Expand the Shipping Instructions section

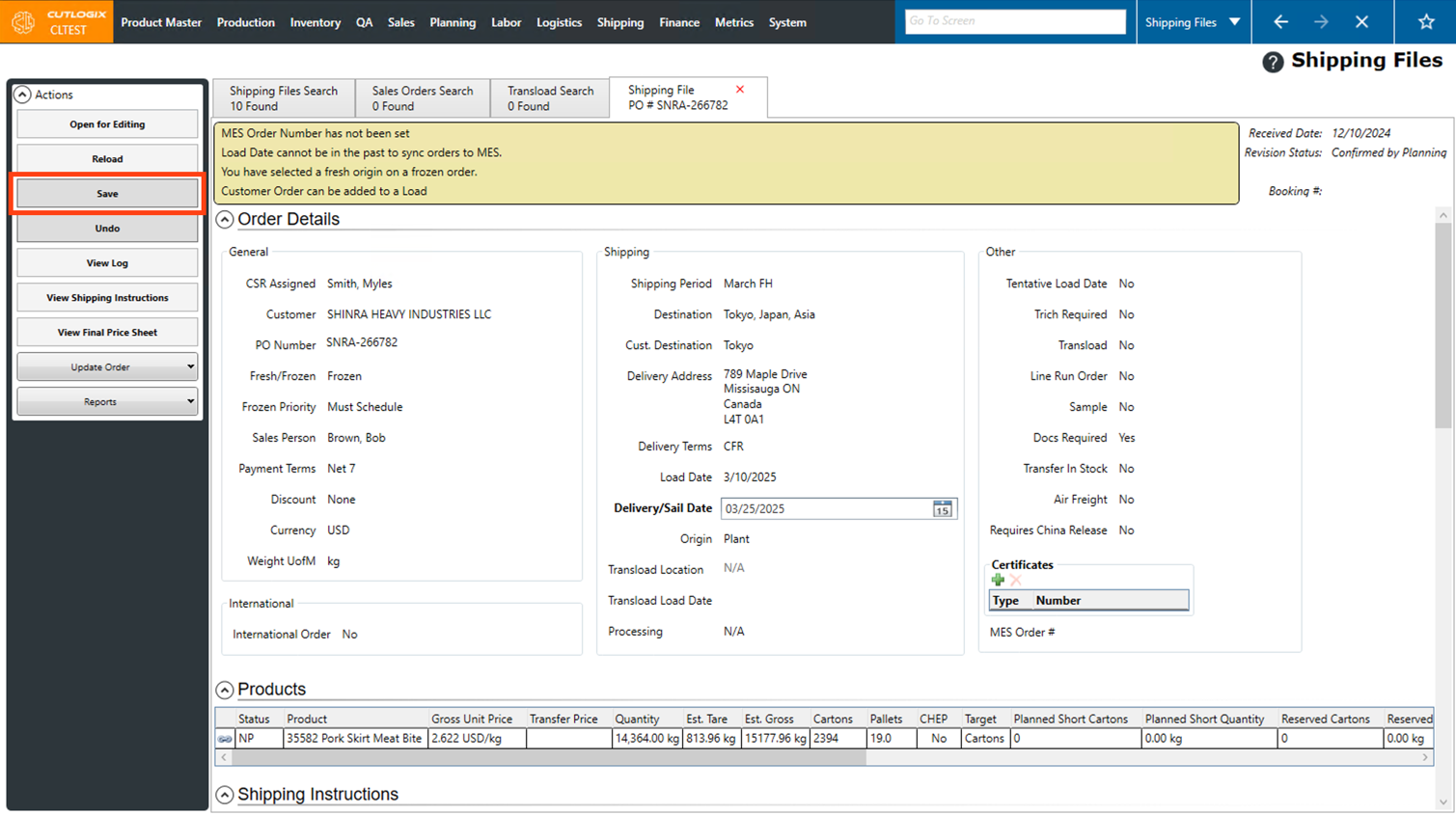pos(225,795)
